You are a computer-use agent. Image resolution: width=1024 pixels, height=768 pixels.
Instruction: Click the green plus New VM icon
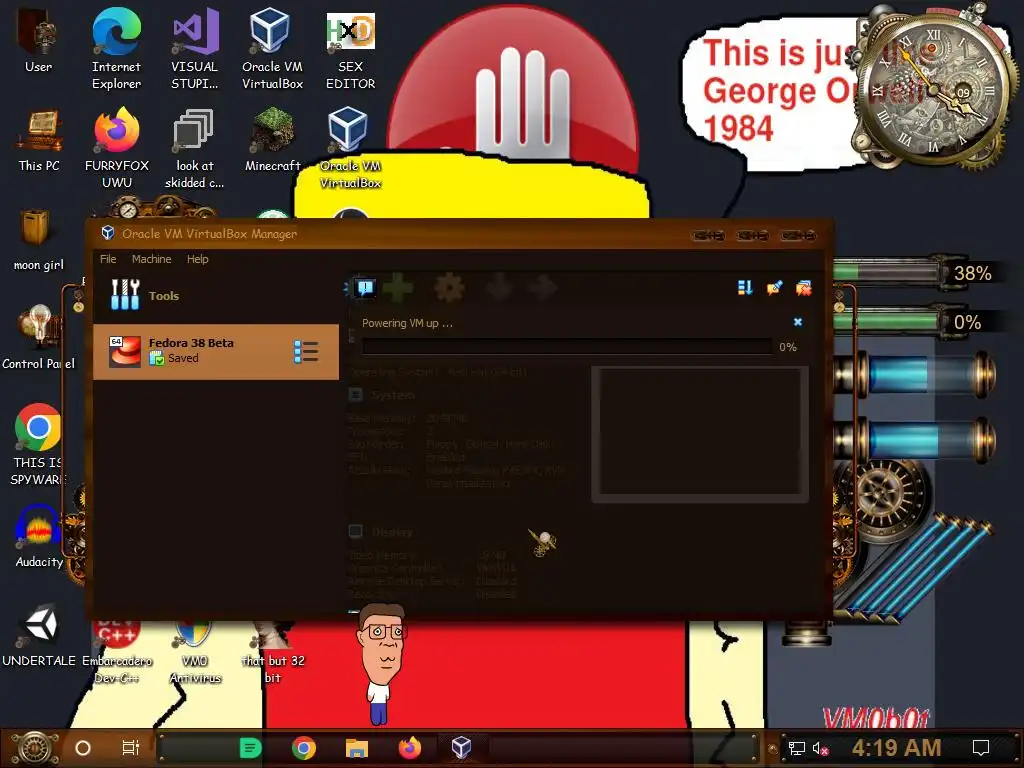click(x=398, y=287)
